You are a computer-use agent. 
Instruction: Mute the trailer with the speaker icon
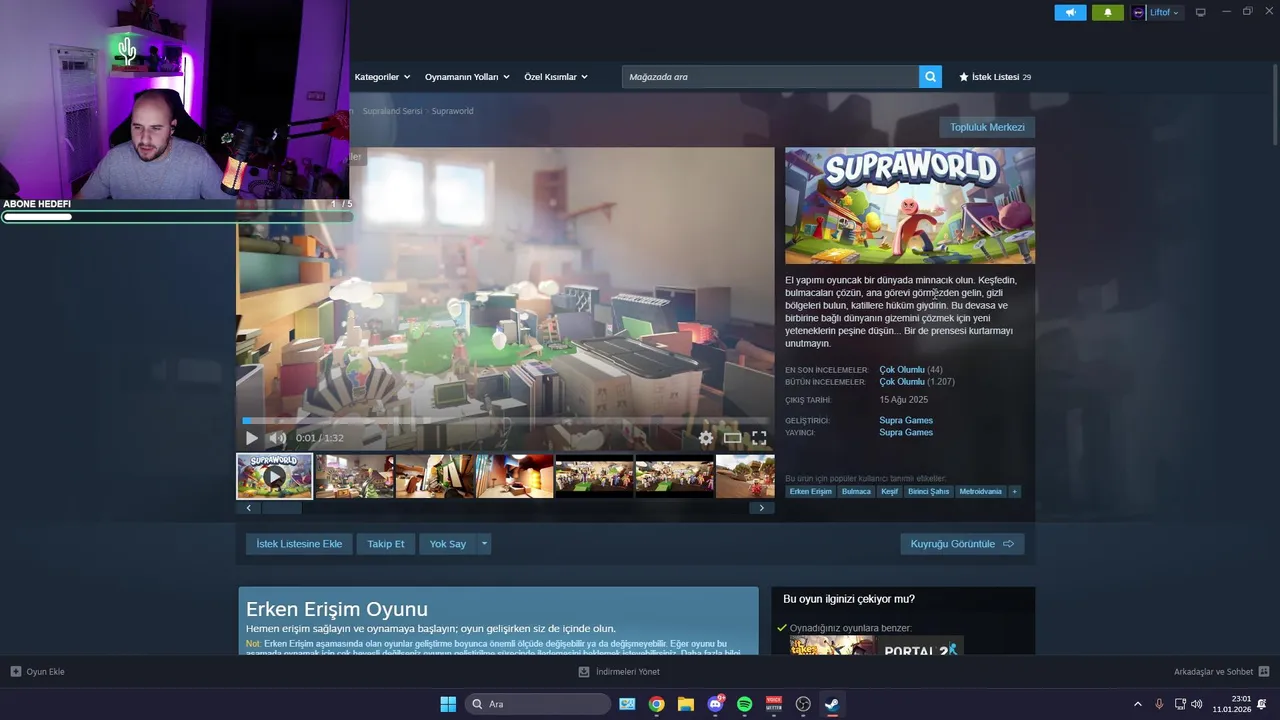coord(278,438)
